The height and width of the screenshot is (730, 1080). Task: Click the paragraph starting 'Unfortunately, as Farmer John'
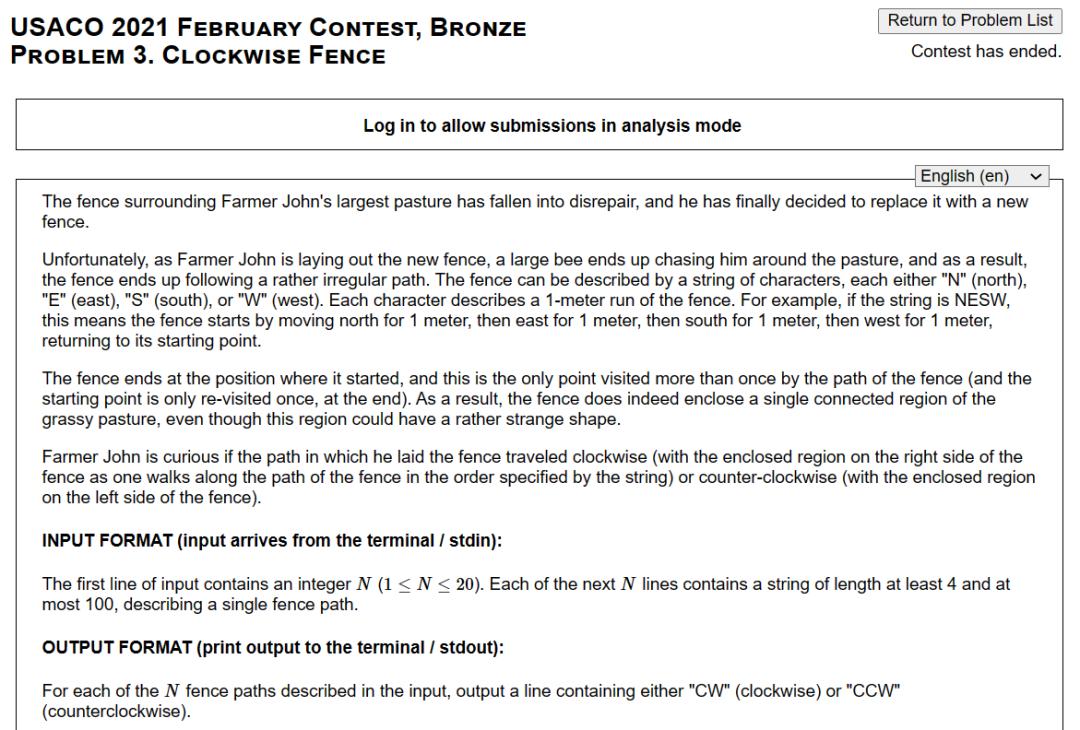click(x=540, y=299)
